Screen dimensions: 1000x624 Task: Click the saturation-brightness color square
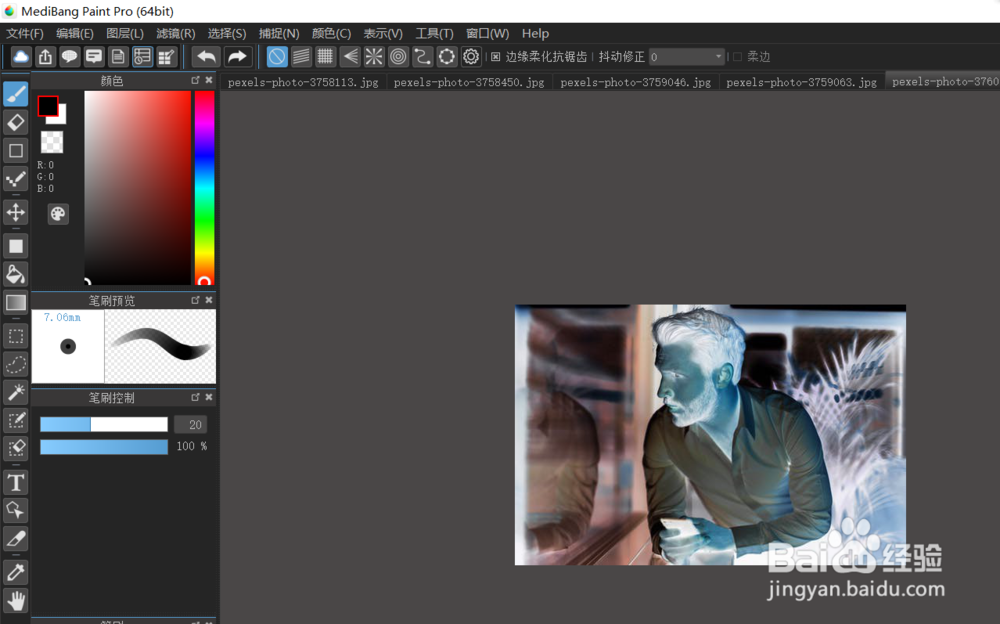(138, 188)
